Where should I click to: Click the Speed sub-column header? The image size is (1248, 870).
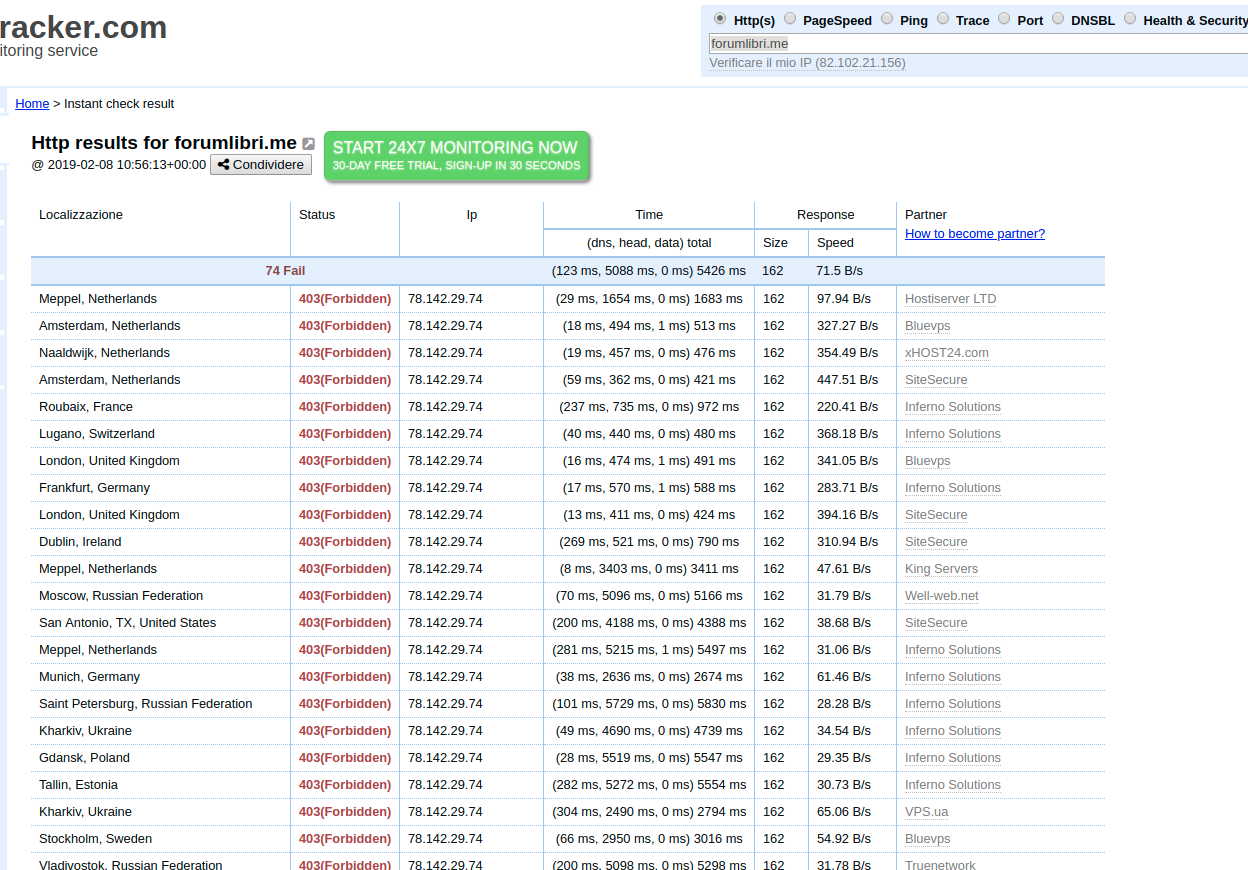pos(835,243)
